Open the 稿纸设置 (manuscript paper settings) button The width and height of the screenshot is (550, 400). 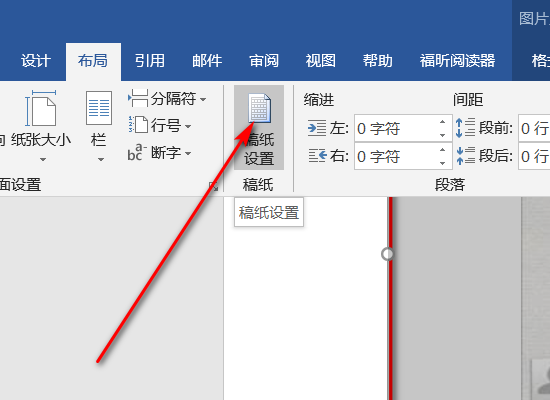coord(259,128)
